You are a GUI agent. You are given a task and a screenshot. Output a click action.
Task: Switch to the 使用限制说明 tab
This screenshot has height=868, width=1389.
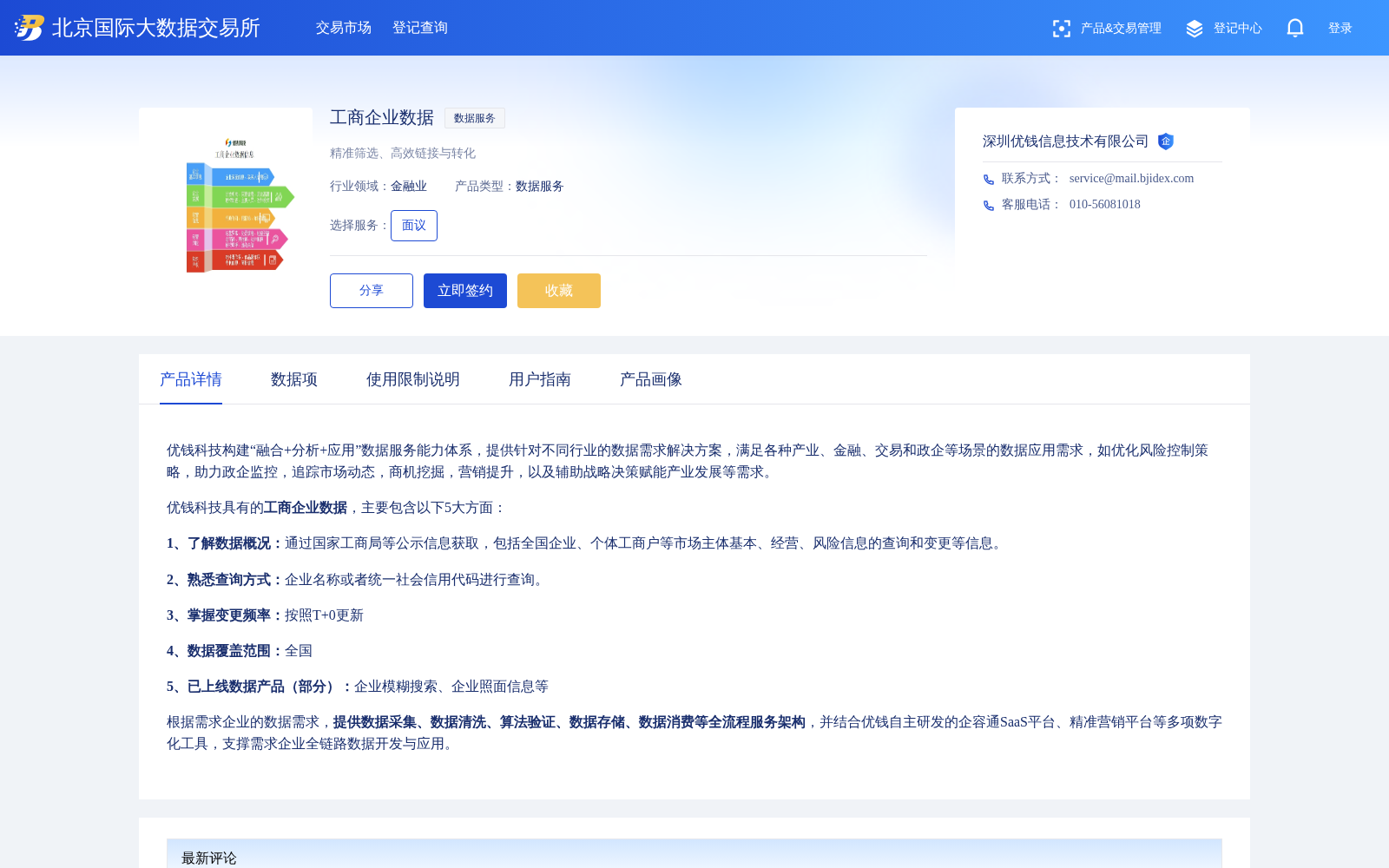click(413, 379)
